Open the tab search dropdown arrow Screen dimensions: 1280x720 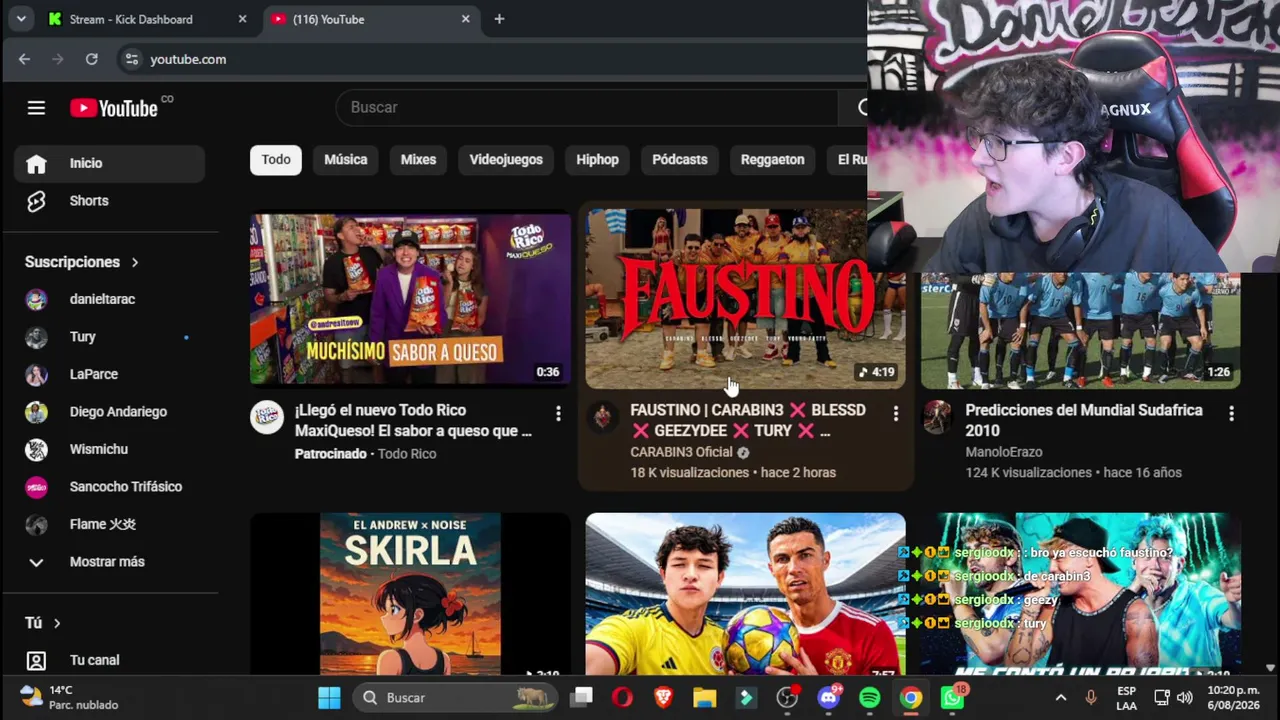tap(20, 19)
